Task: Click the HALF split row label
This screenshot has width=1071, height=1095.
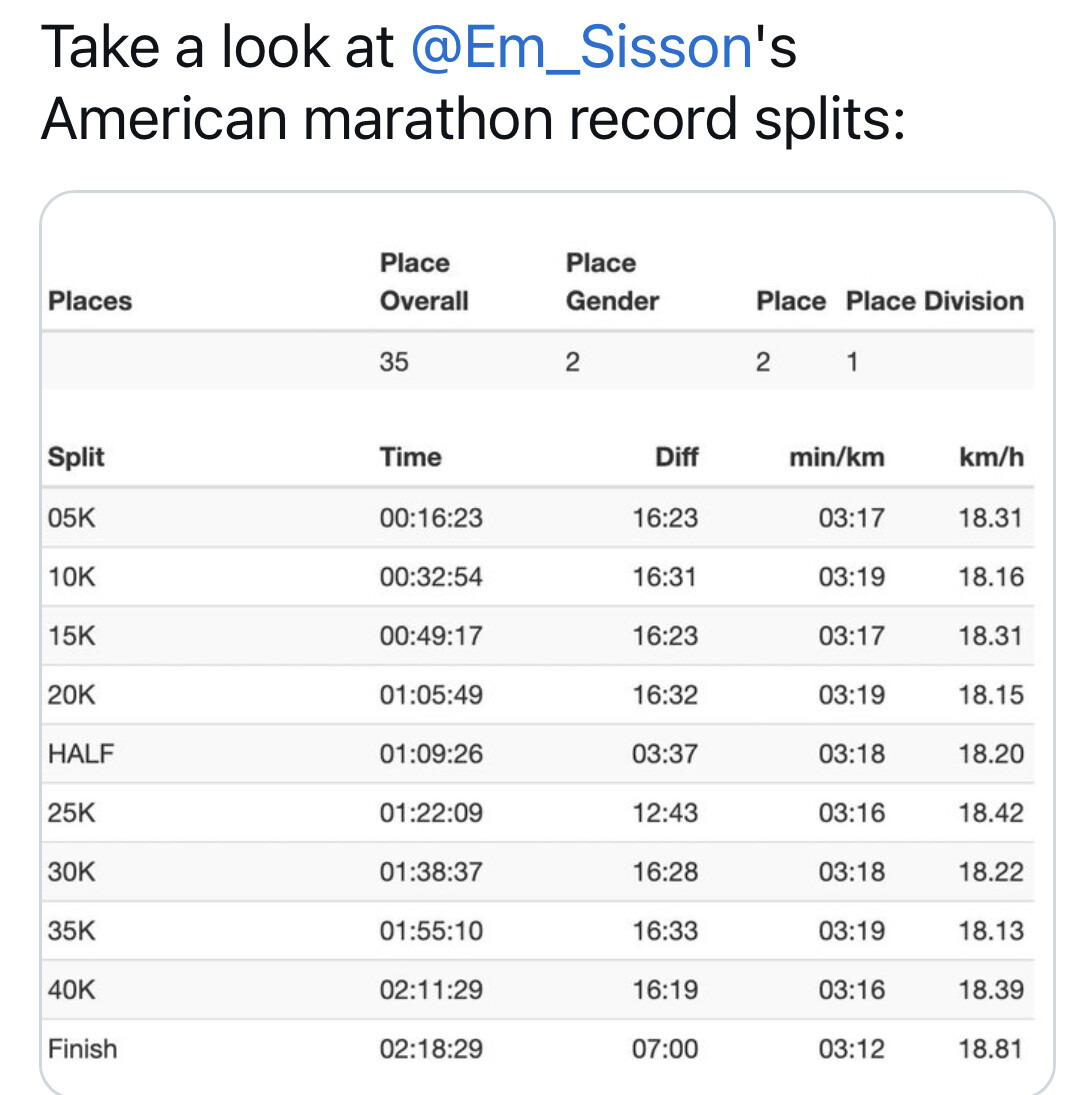Action: pyautogui.click(x=81, y=753)
